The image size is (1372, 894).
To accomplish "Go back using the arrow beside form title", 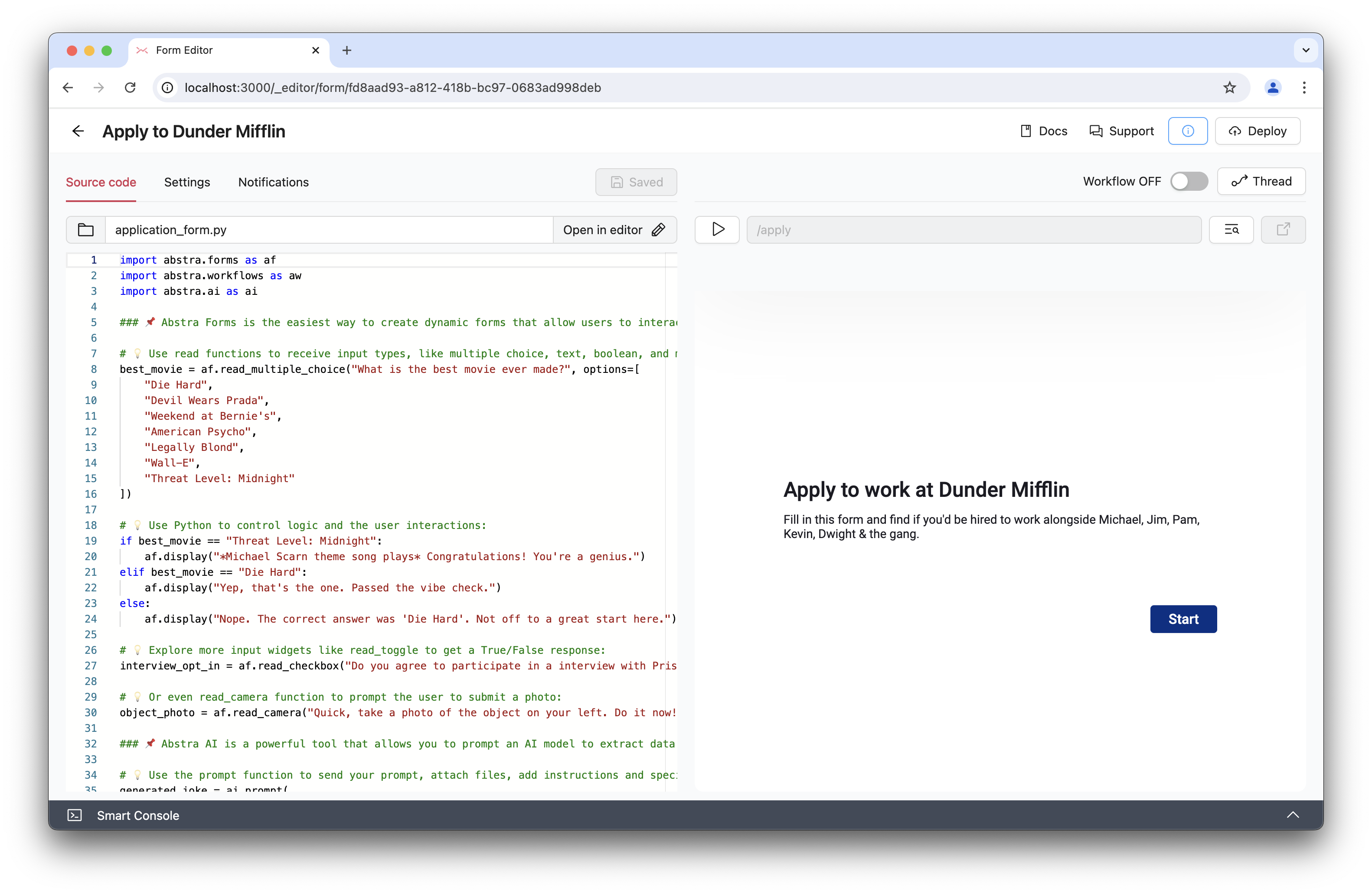I will coord(78,131).
